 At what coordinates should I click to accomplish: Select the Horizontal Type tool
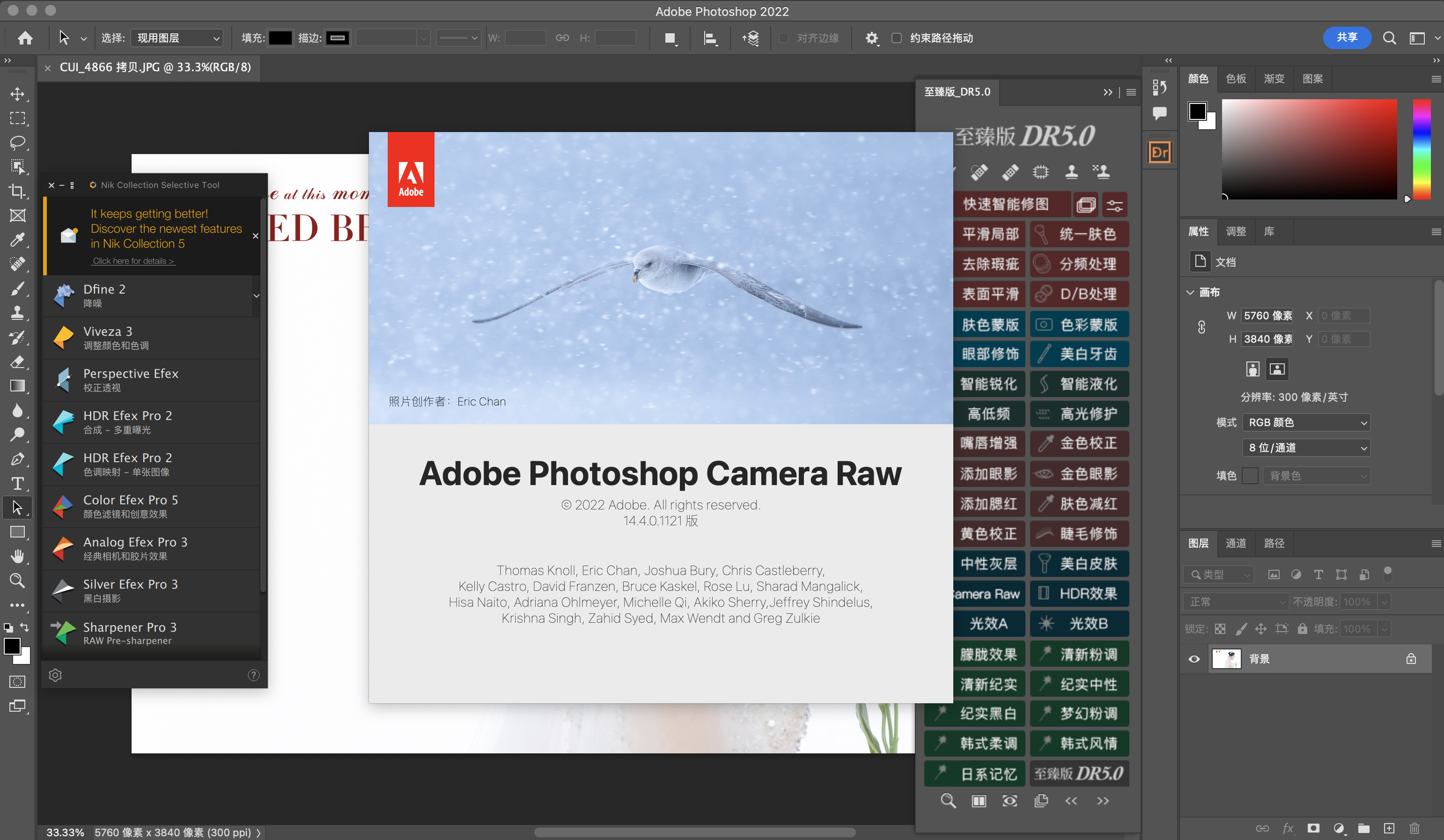tap(17, 484)
